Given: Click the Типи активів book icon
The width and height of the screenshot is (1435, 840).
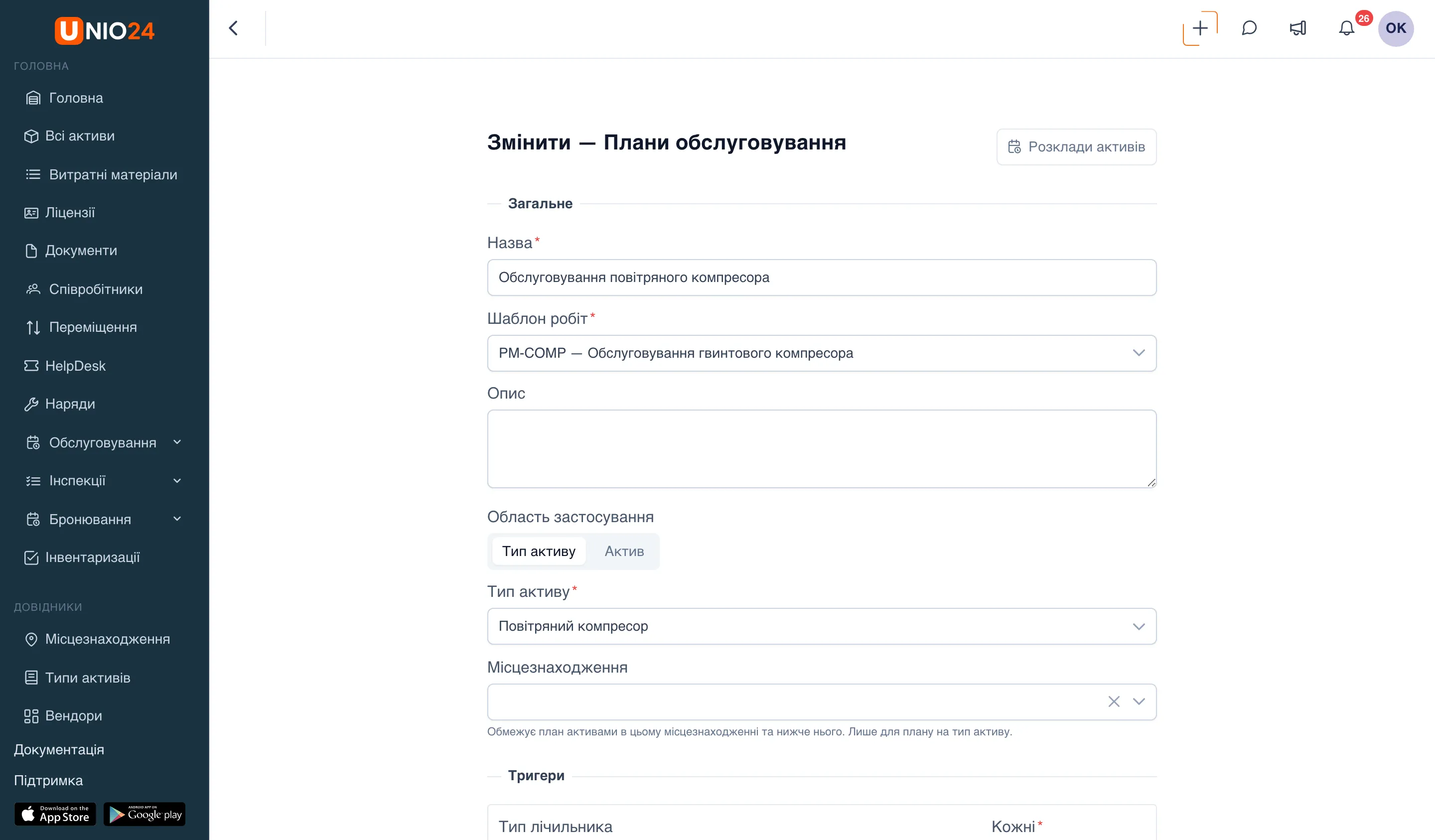Looking at the screenshot, I should 31,678.
